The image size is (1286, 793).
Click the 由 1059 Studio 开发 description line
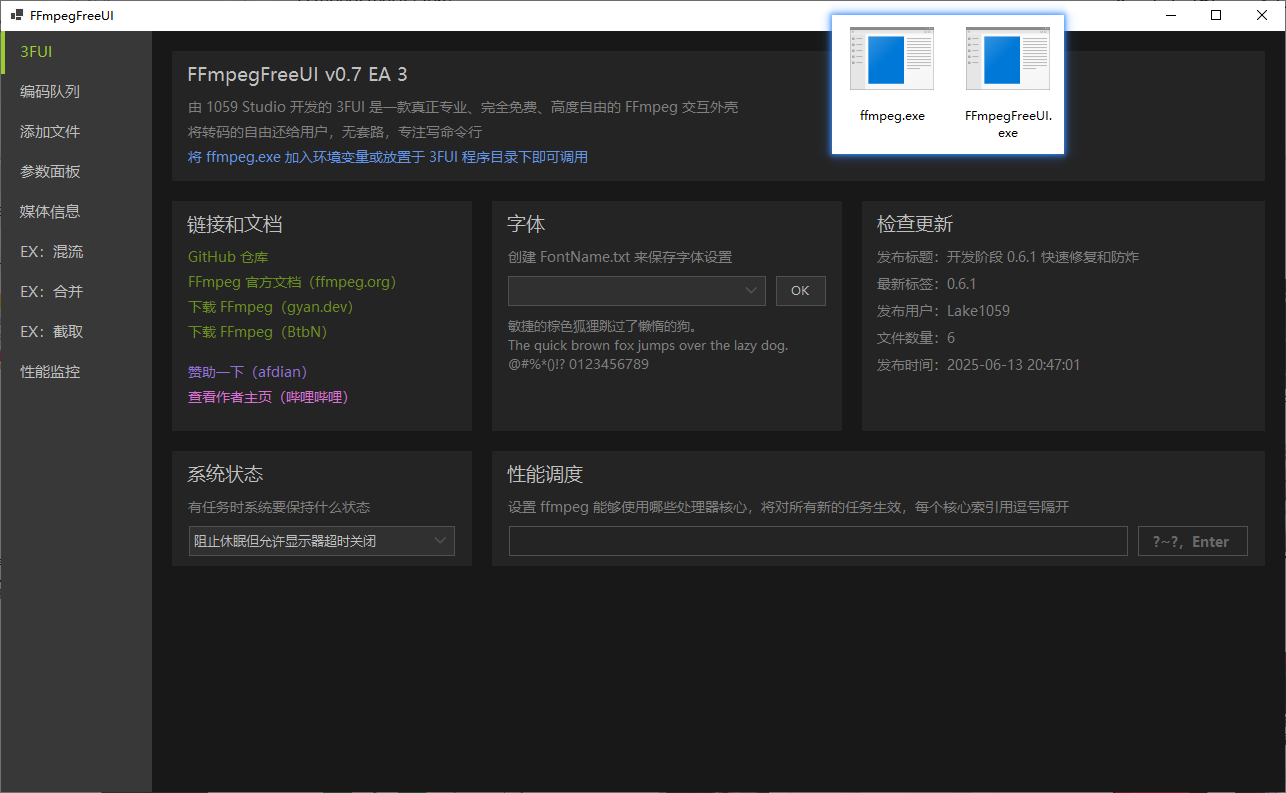click(x=463, y=107)
